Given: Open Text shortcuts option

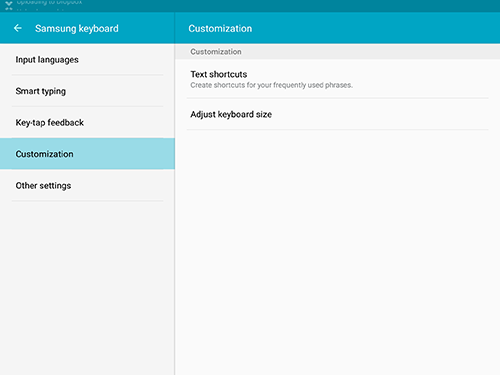Looking at the screenshot, I should [x=337, y=79].
